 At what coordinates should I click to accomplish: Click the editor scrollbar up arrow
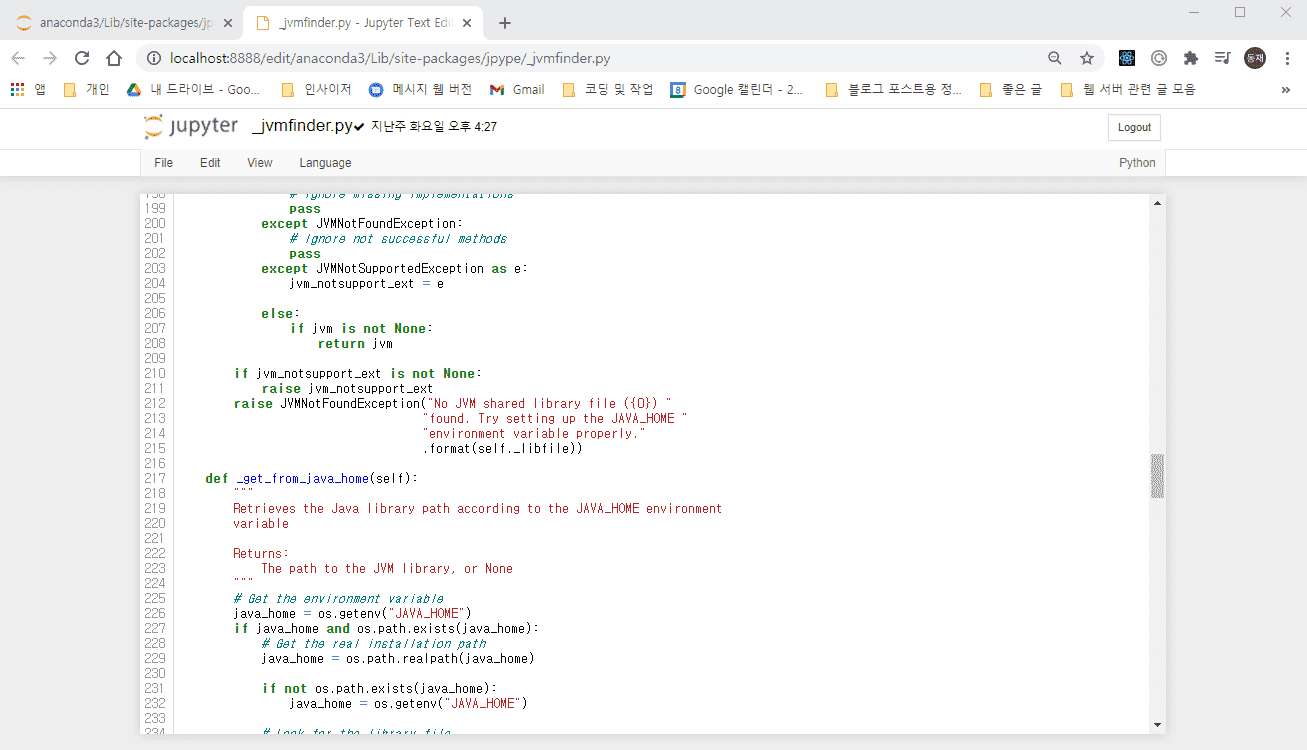1158,203
